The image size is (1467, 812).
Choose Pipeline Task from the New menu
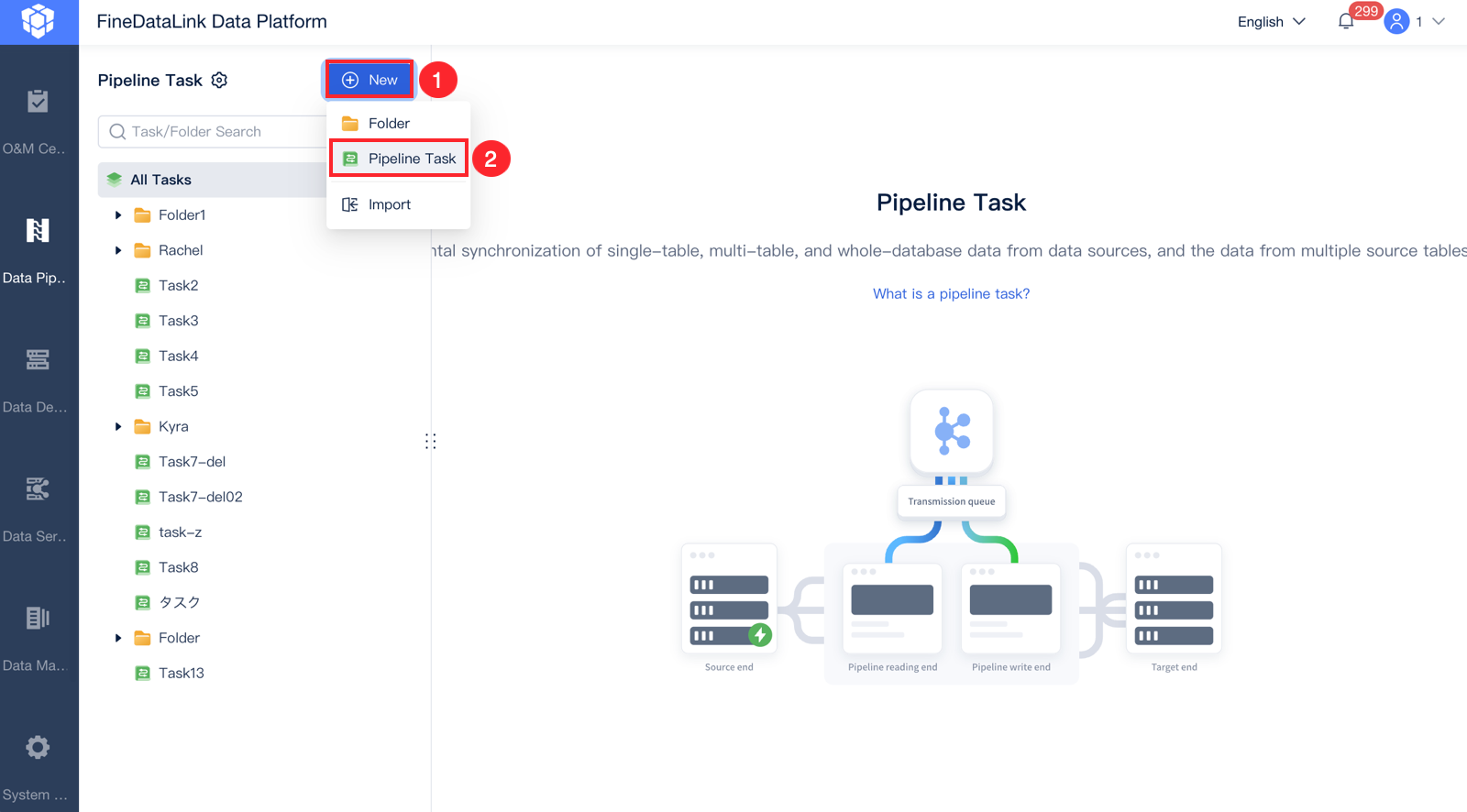398,159
